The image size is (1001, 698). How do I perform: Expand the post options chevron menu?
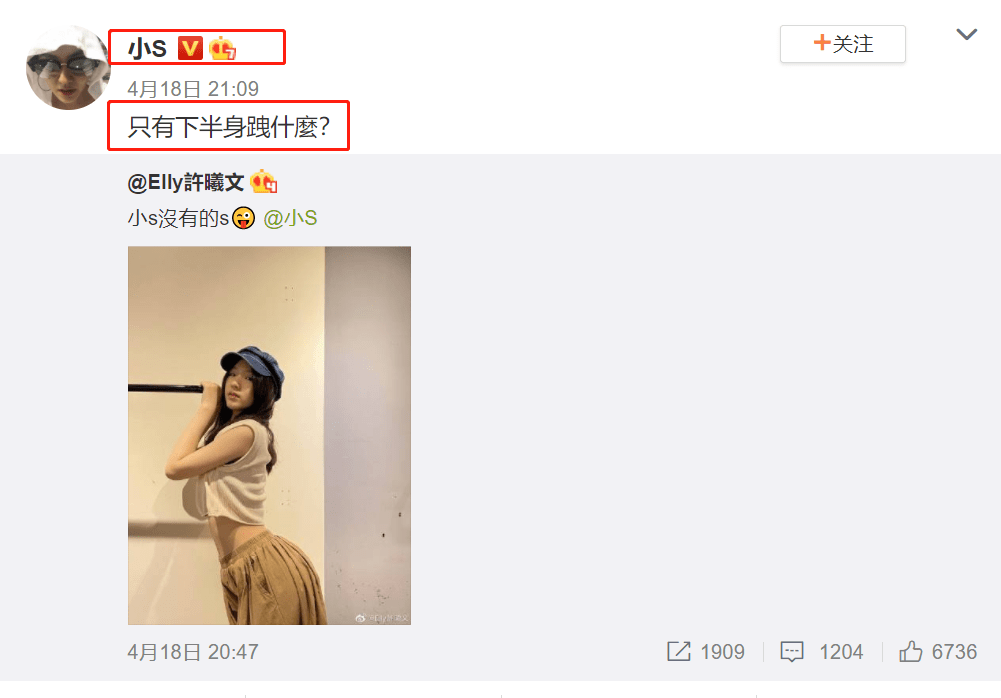pyautogui.click(x=967, y=34)
